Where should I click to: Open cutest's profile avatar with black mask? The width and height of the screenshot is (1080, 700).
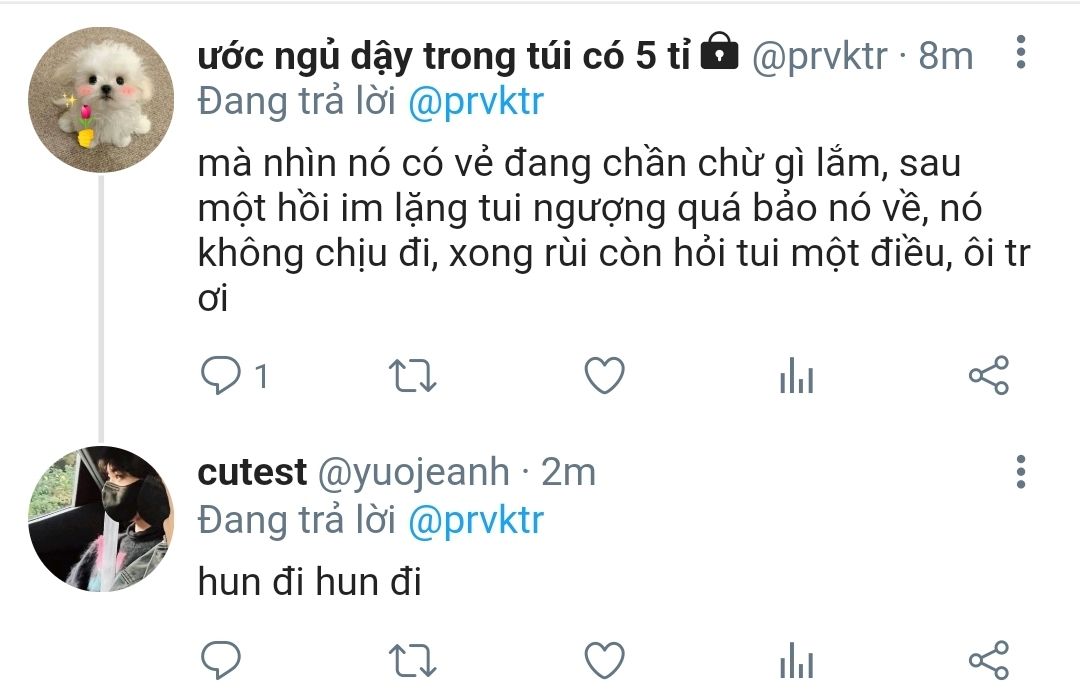[101, 519]
